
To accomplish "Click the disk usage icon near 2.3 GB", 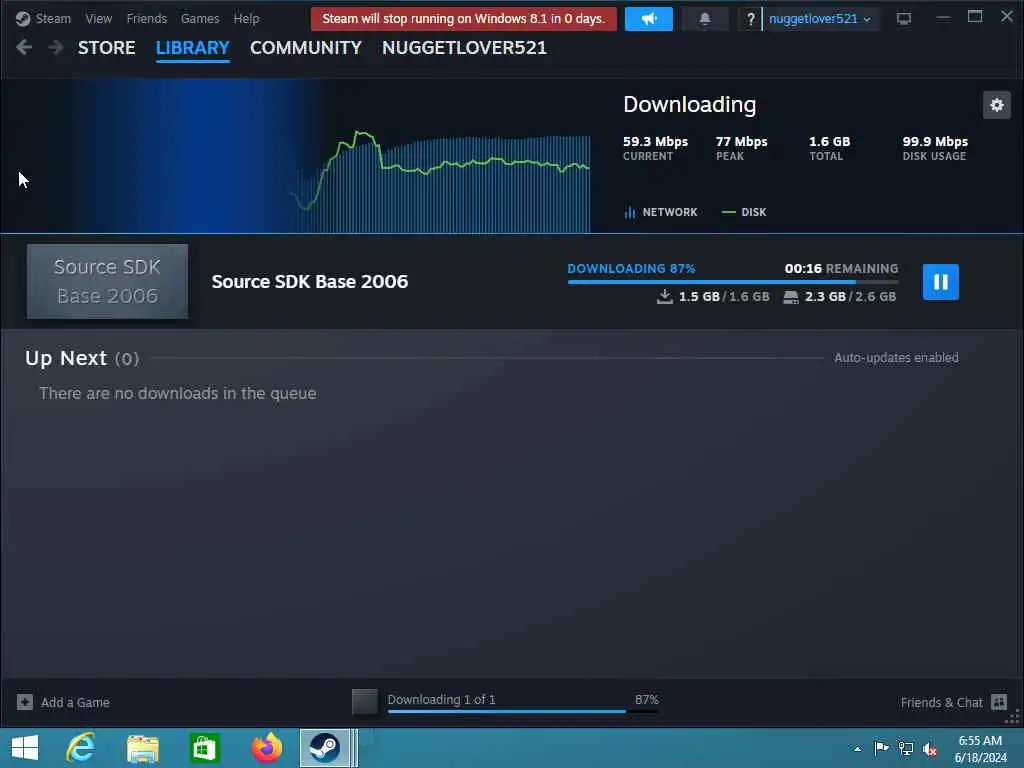I will (791, 297).
